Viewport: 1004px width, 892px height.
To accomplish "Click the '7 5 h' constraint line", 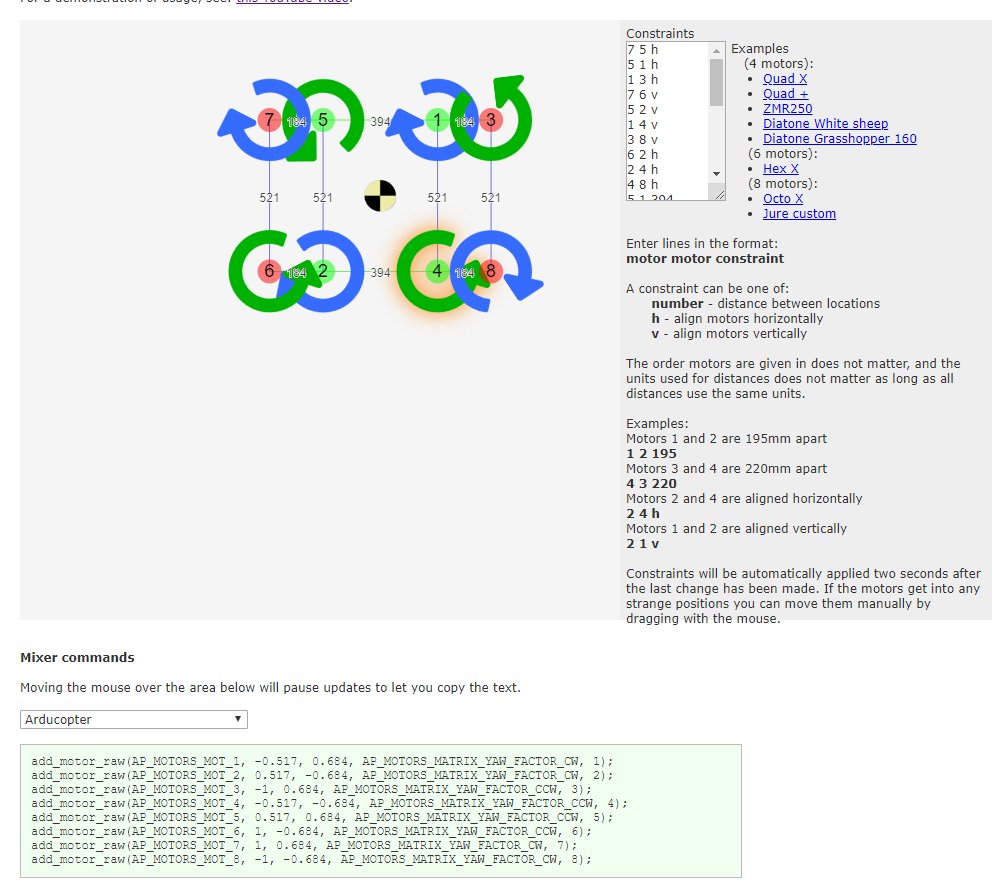I will click(643, 50).
